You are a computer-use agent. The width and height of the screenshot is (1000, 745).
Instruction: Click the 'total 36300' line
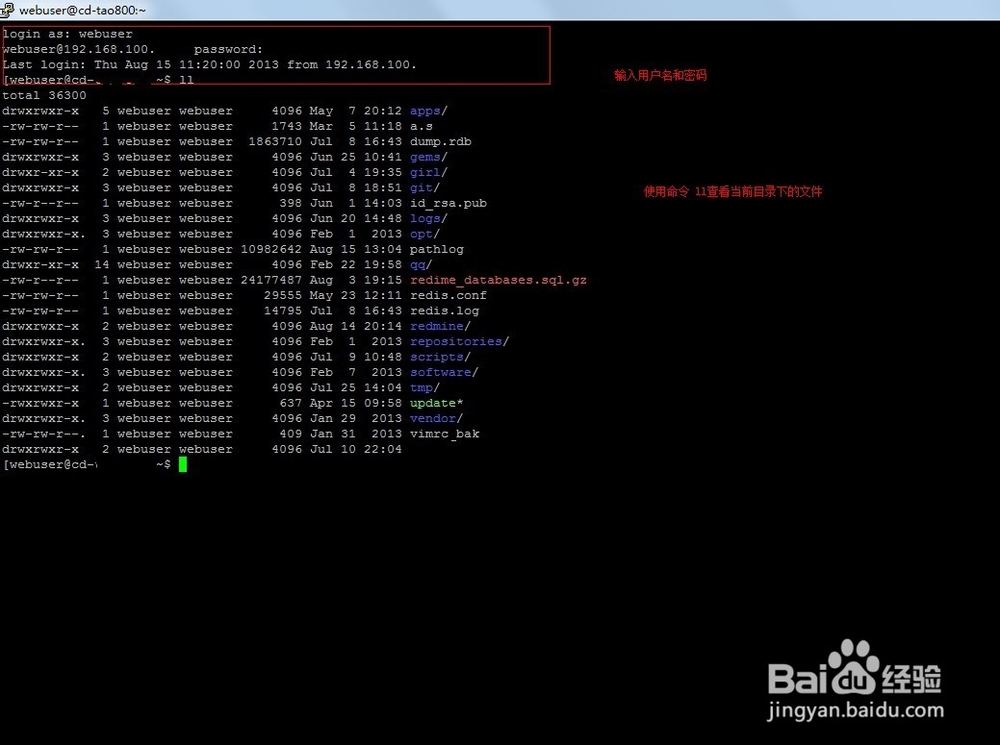tap(44, 95)
